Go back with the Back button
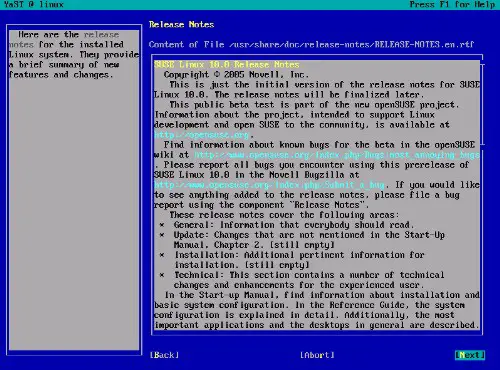The width and height of the screenshot is (500, 370). point(164,355)
